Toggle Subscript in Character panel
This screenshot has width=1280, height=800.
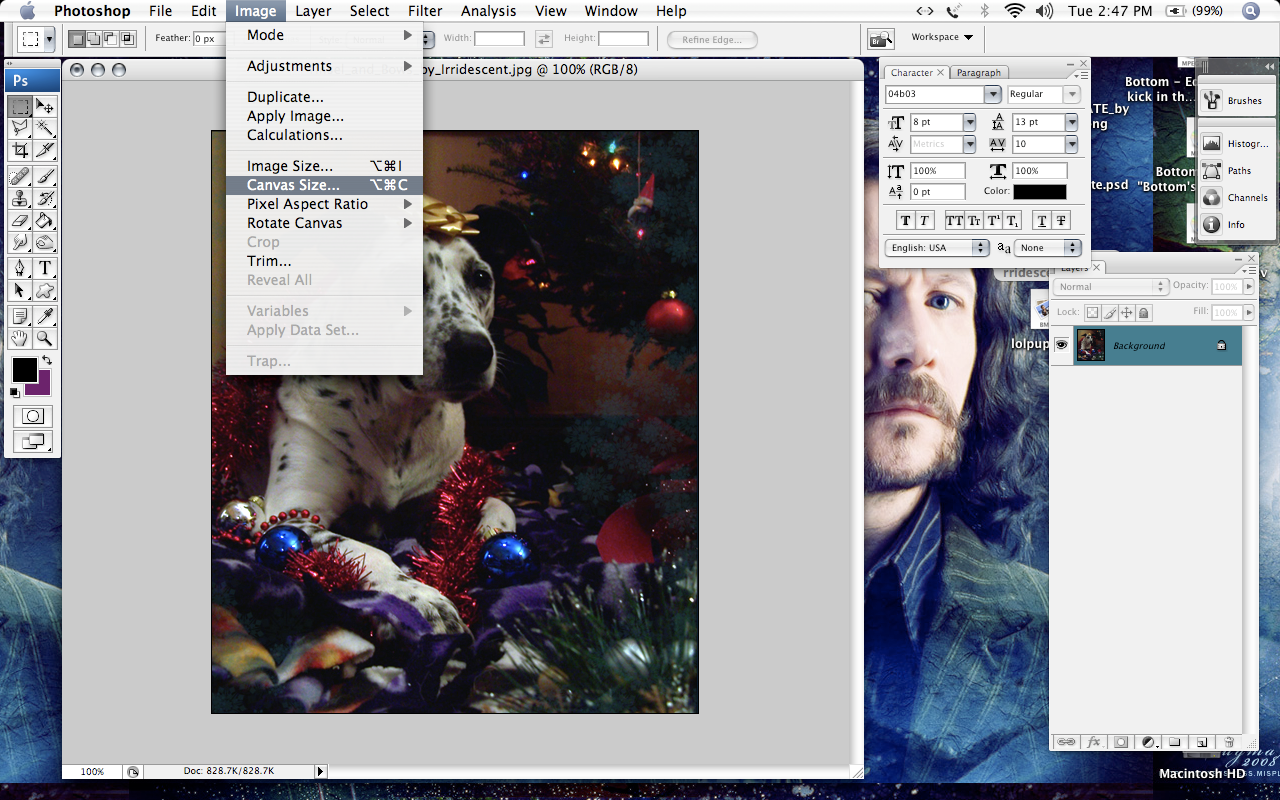coord(1012,221)
